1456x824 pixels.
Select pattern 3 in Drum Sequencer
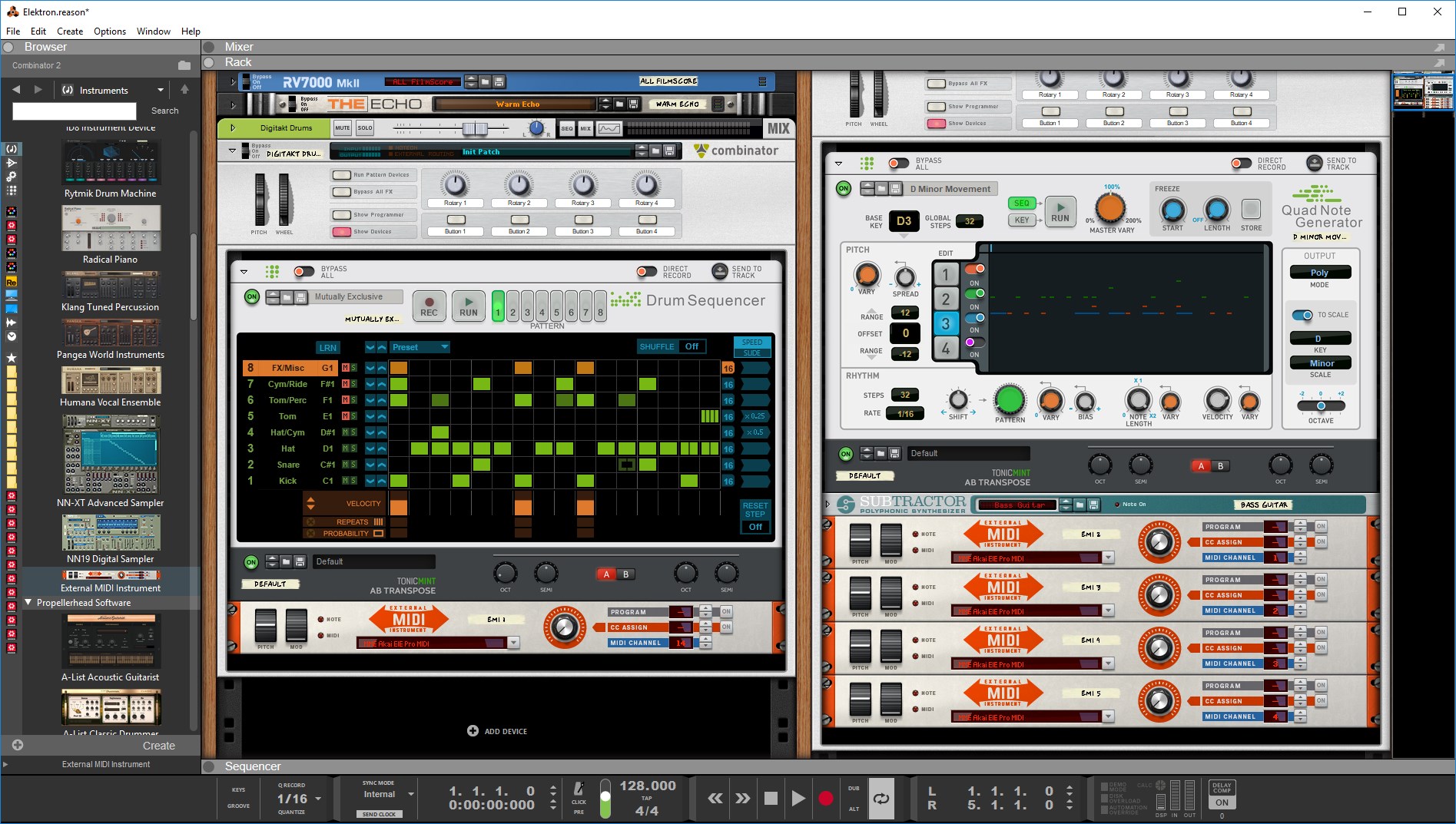(x=527, y=306)
